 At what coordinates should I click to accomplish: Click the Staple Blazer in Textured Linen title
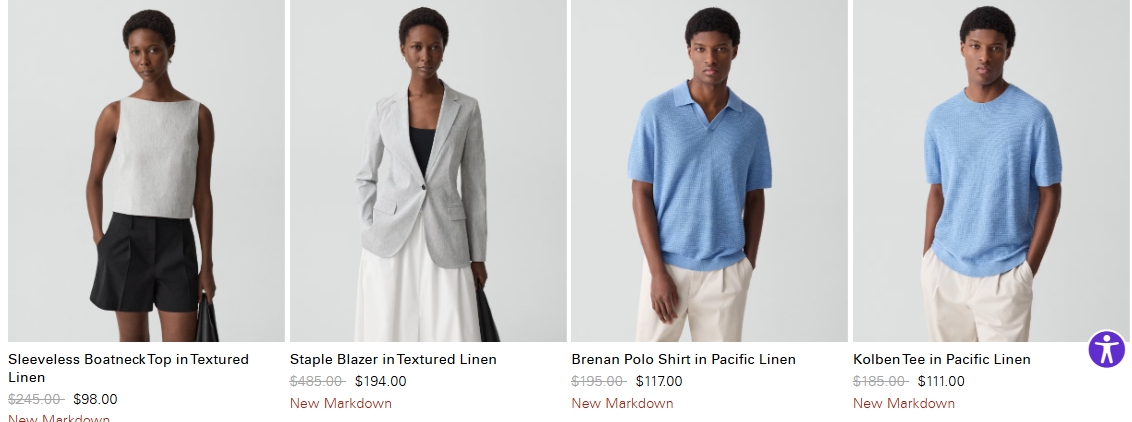[393, 359]
